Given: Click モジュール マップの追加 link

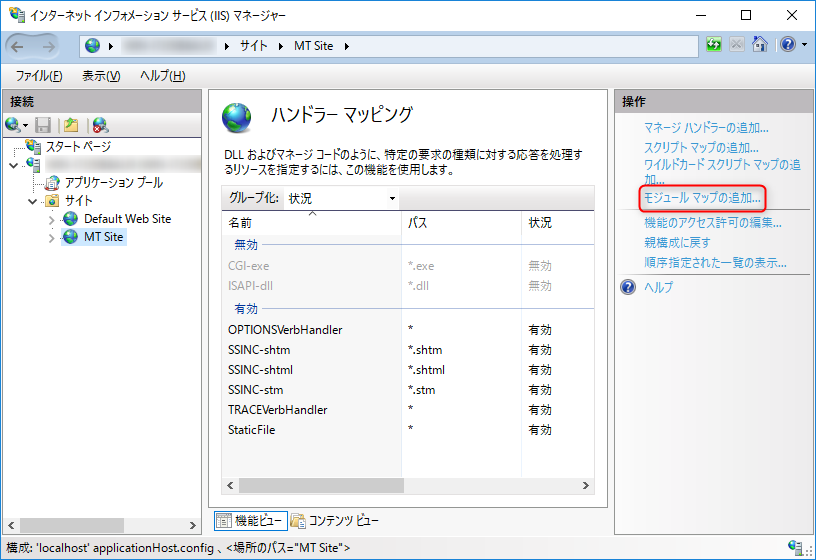Looking at the screenshot, I should [702, 198].
